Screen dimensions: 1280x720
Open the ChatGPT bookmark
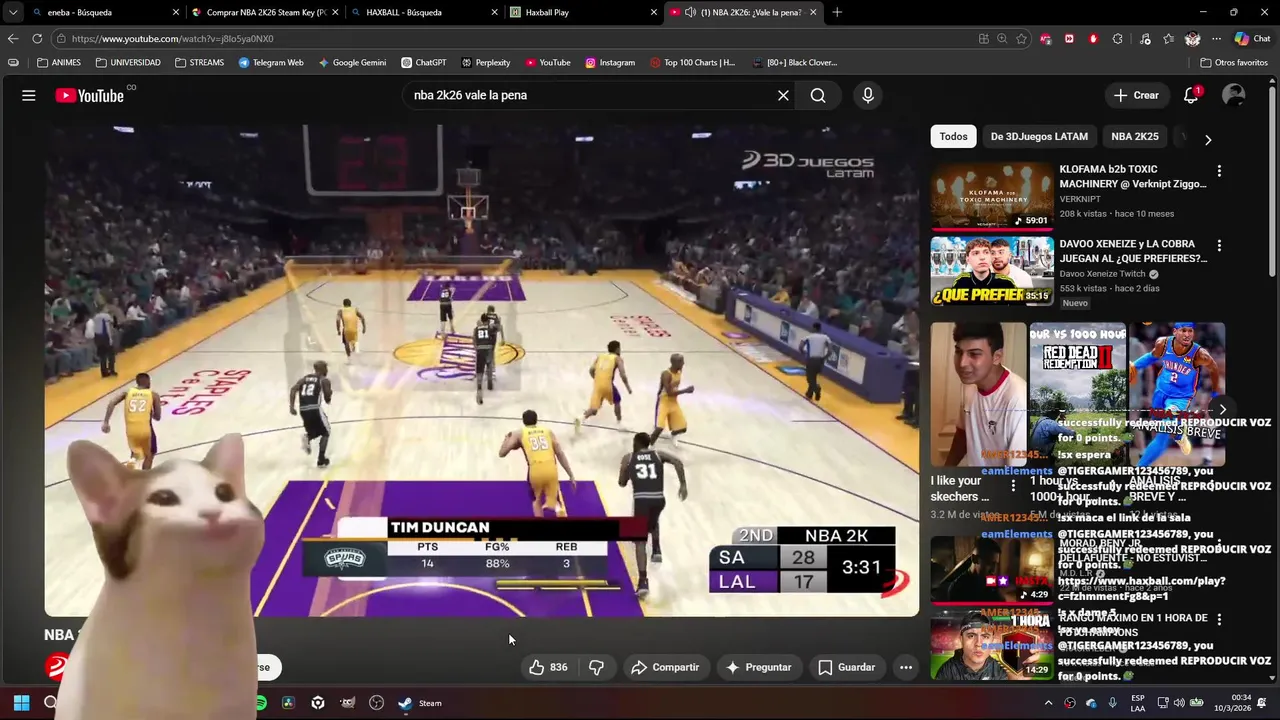pos(424,62)
